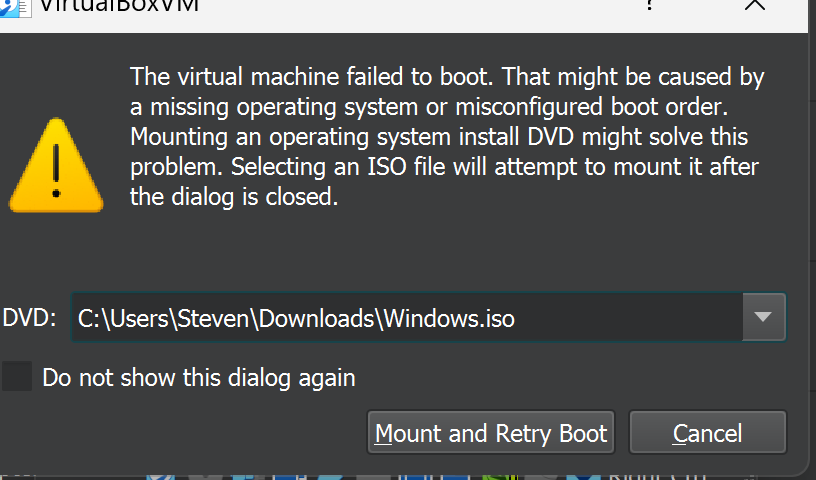Close the VirtualBoxVM dialog with X
Viewport: 816px width, 480px height.
[755, 5]
